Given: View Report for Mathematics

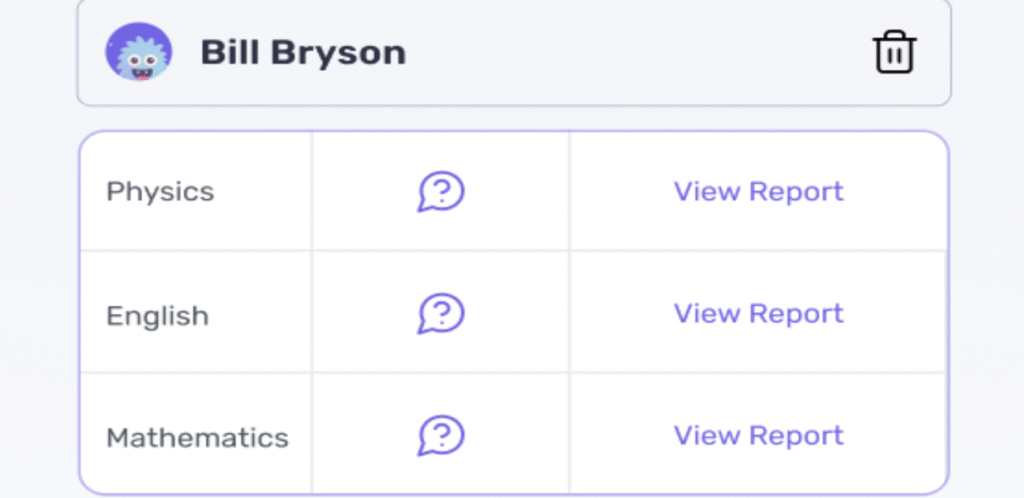Looking at the screenshot, I should click(x=758, y=436).
